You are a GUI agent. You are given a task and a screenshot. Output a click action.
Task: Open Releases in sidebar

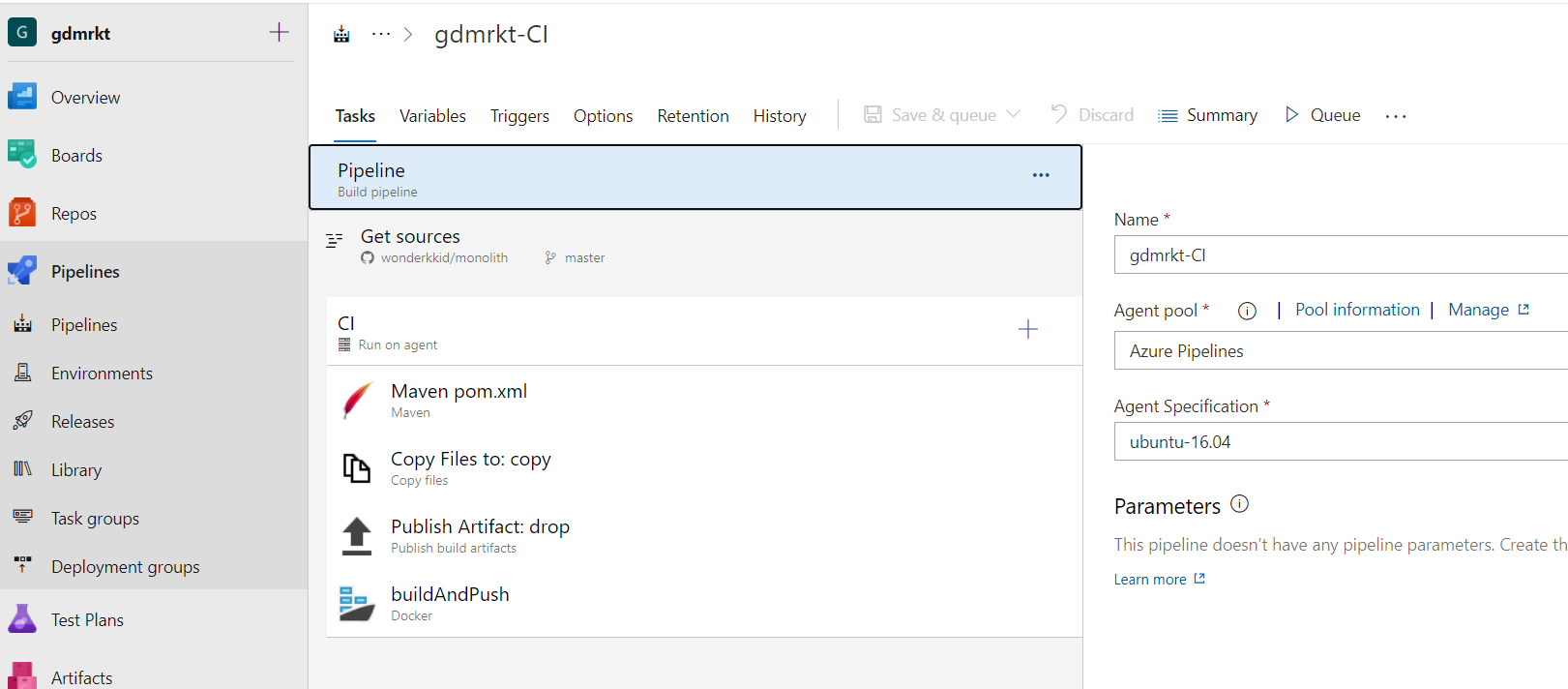point(82,421)
